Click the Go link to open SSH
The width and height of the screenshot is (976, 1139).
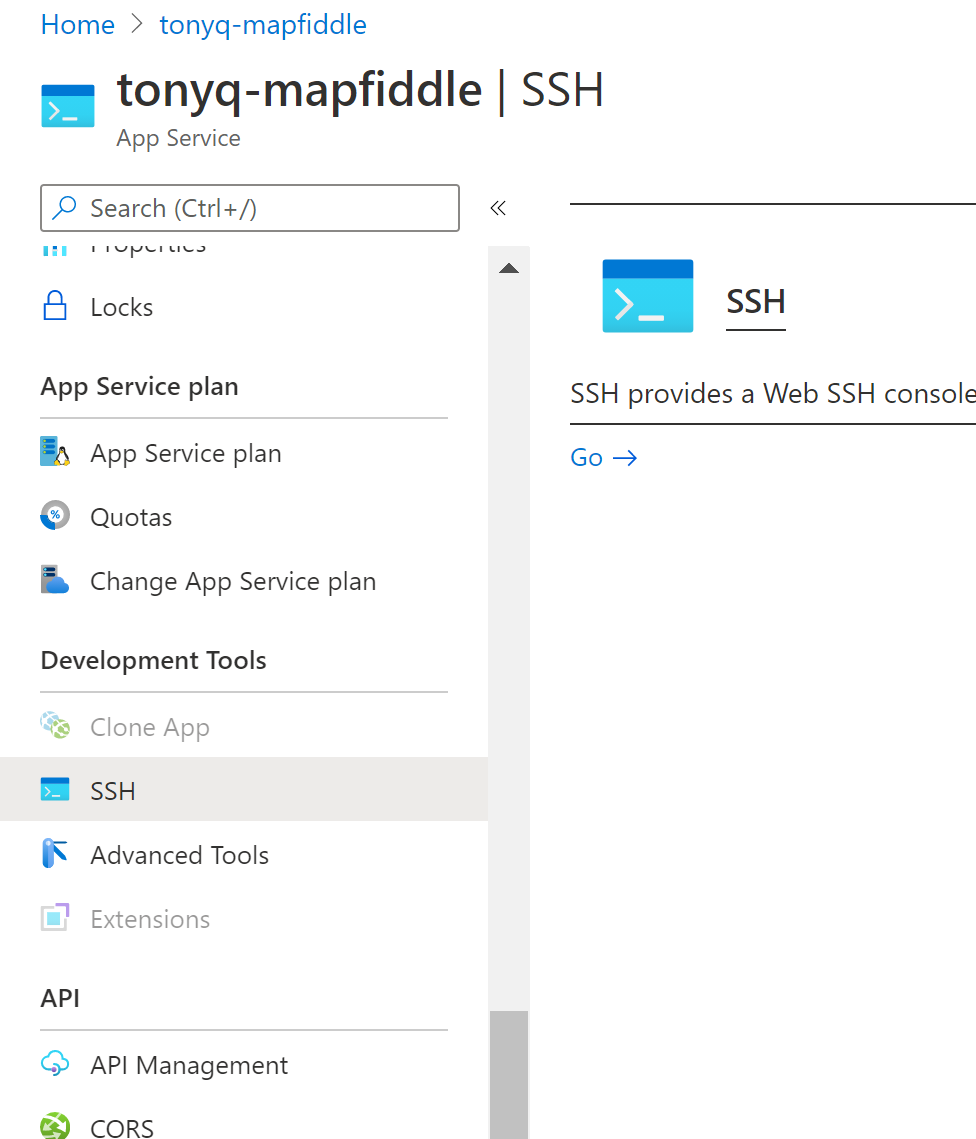tap(586, 458)
